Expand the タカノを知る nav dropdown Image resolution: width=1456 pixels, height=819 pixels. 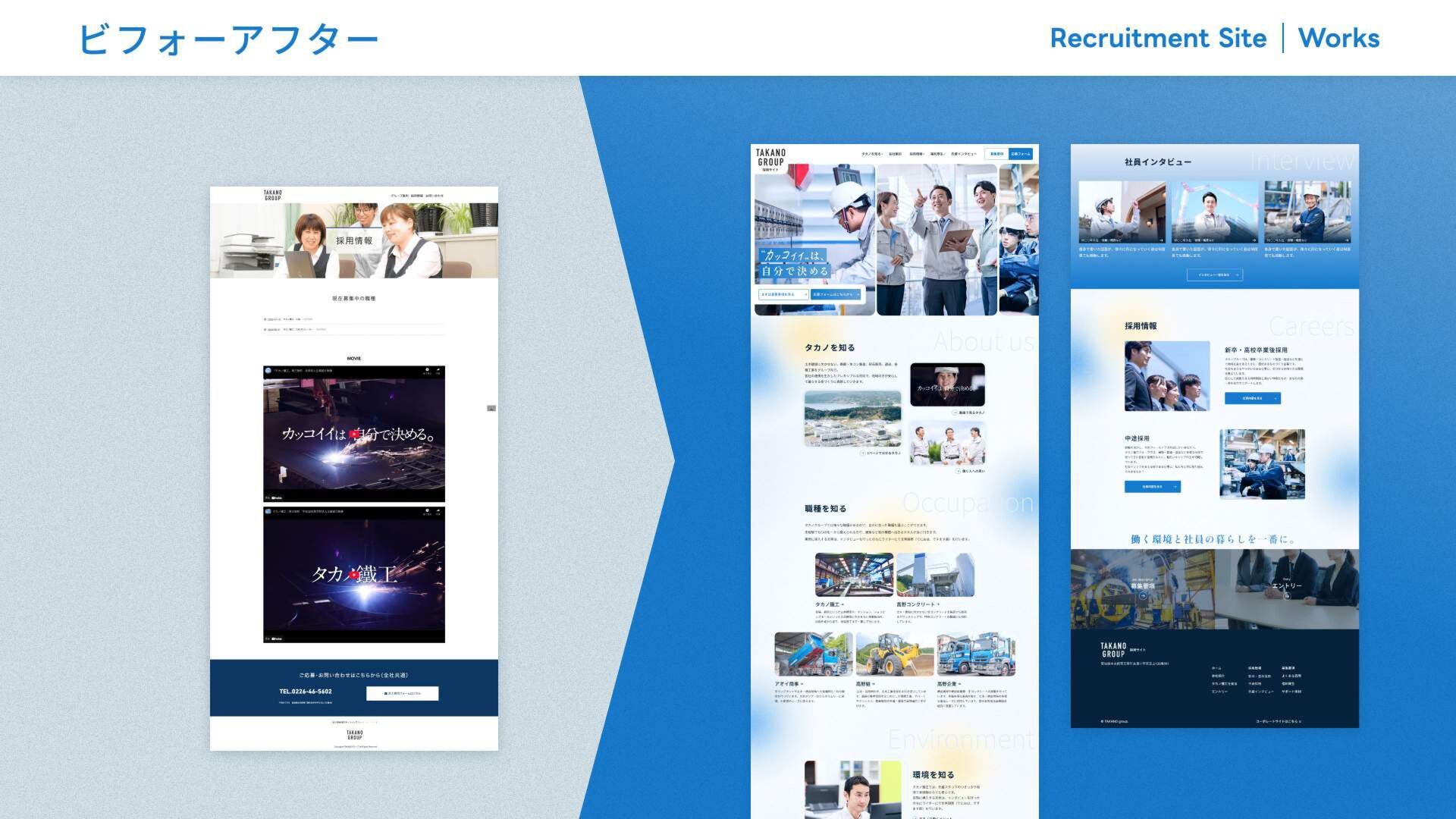(871, 154)
